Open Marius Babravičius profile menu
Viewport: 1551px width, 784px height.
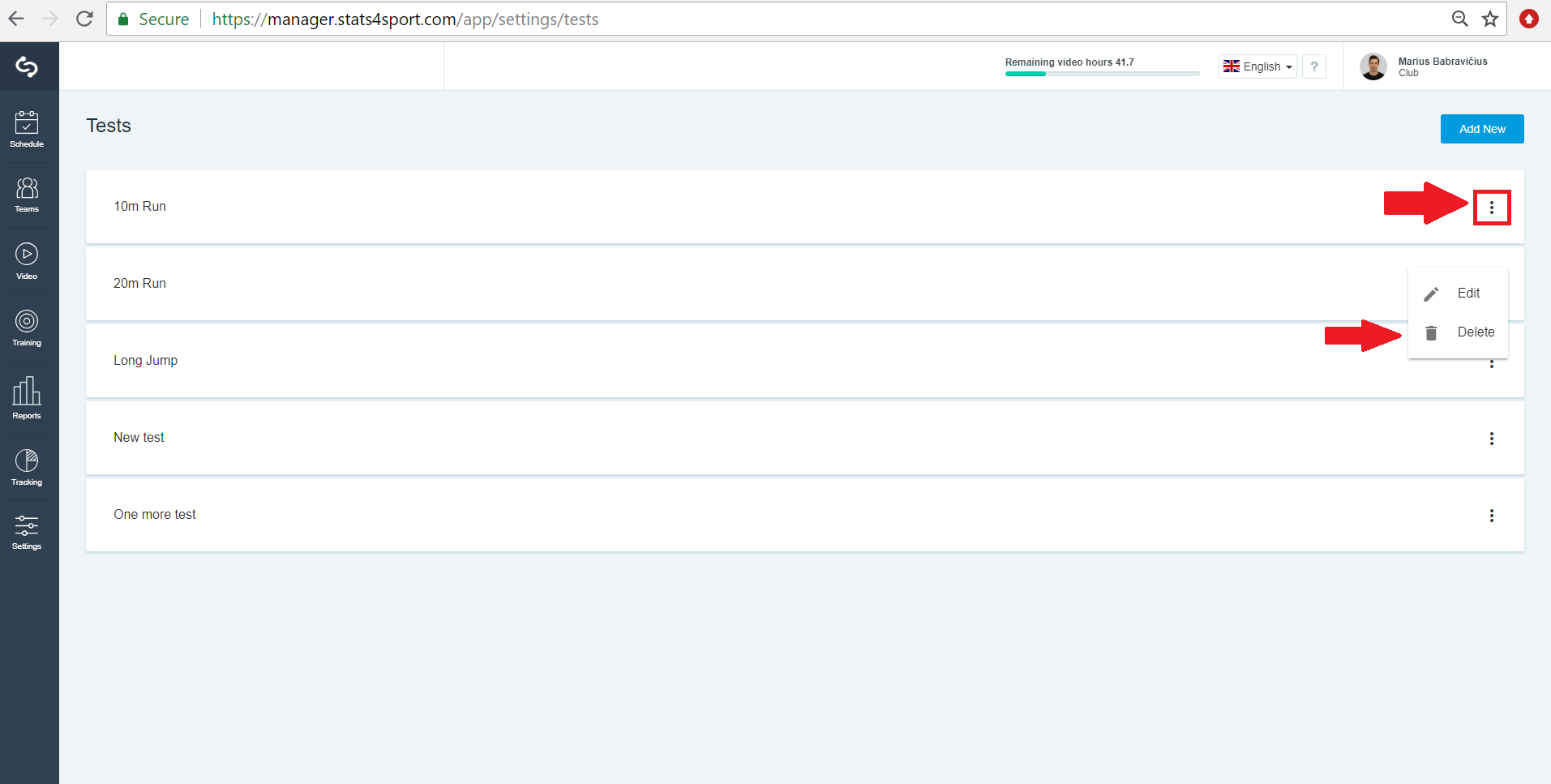pos(1426,66)
